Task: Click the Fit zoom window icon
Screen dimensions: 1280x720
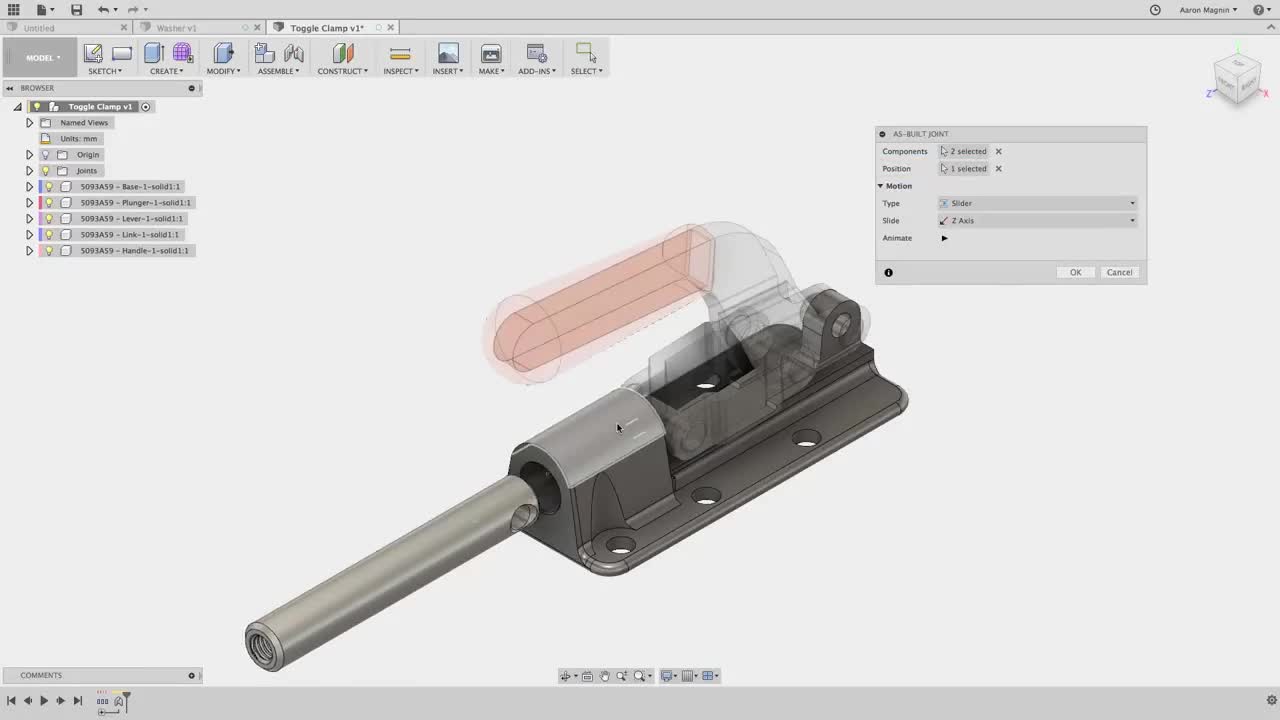Action: coord(640,676)
